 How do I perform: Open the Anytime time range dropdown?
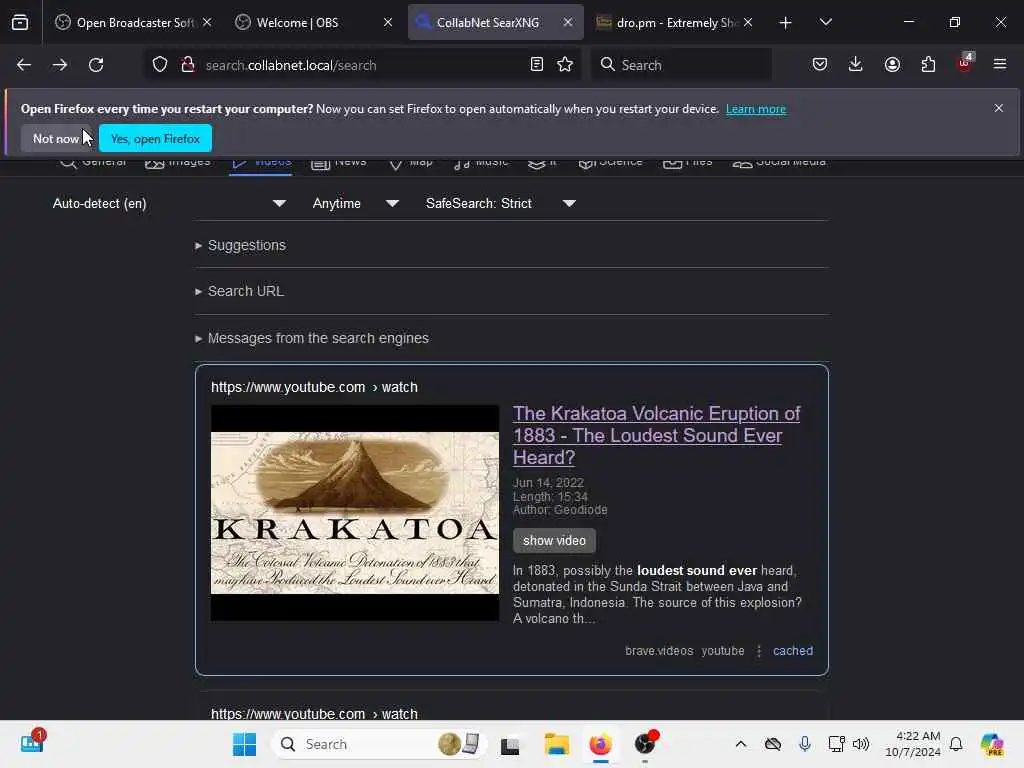point(355,203)
